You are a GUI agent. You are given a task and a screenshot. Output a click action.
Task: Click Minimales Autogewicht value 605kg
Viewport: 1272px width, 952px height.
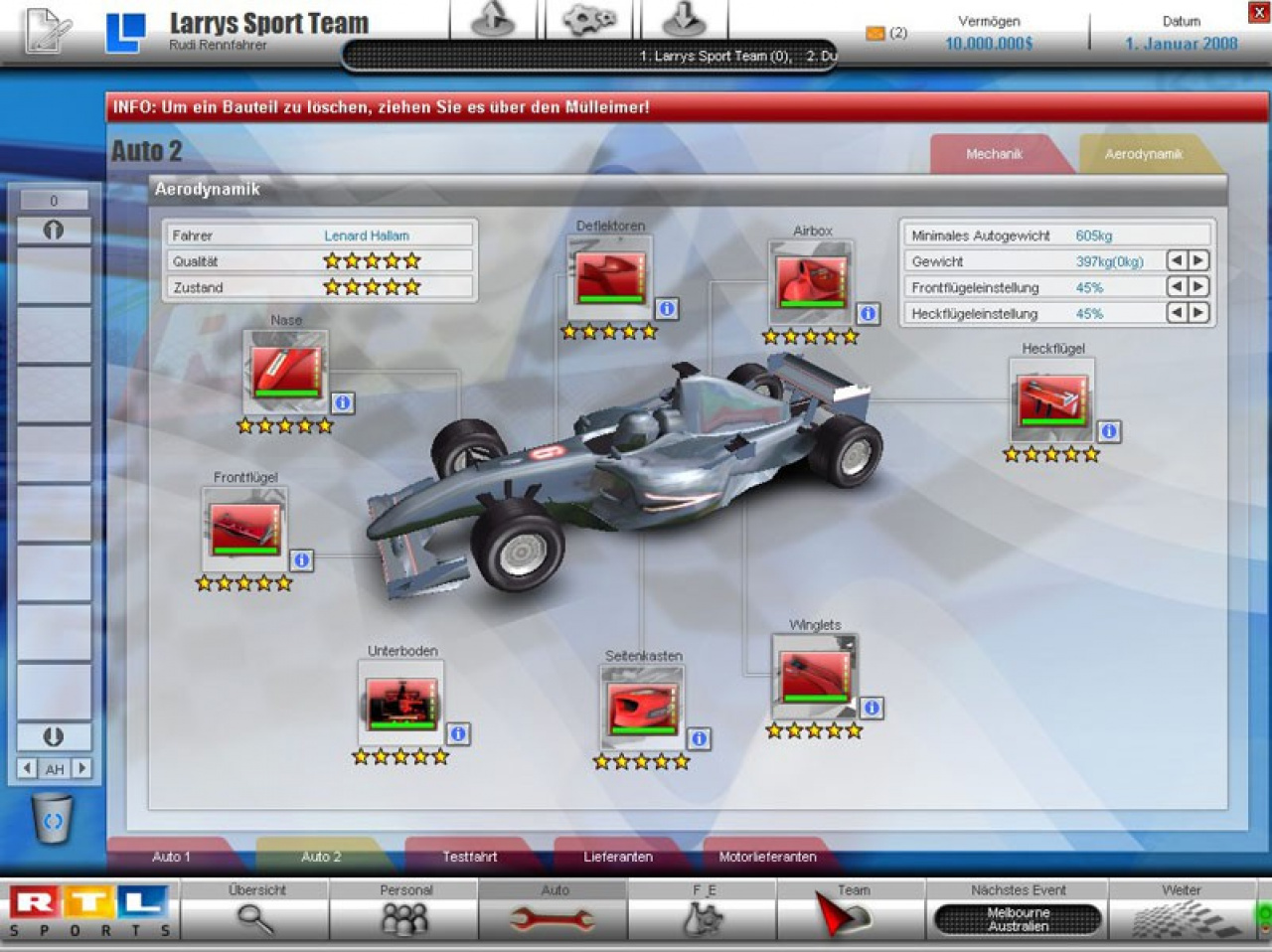(x=1093, y=236)
